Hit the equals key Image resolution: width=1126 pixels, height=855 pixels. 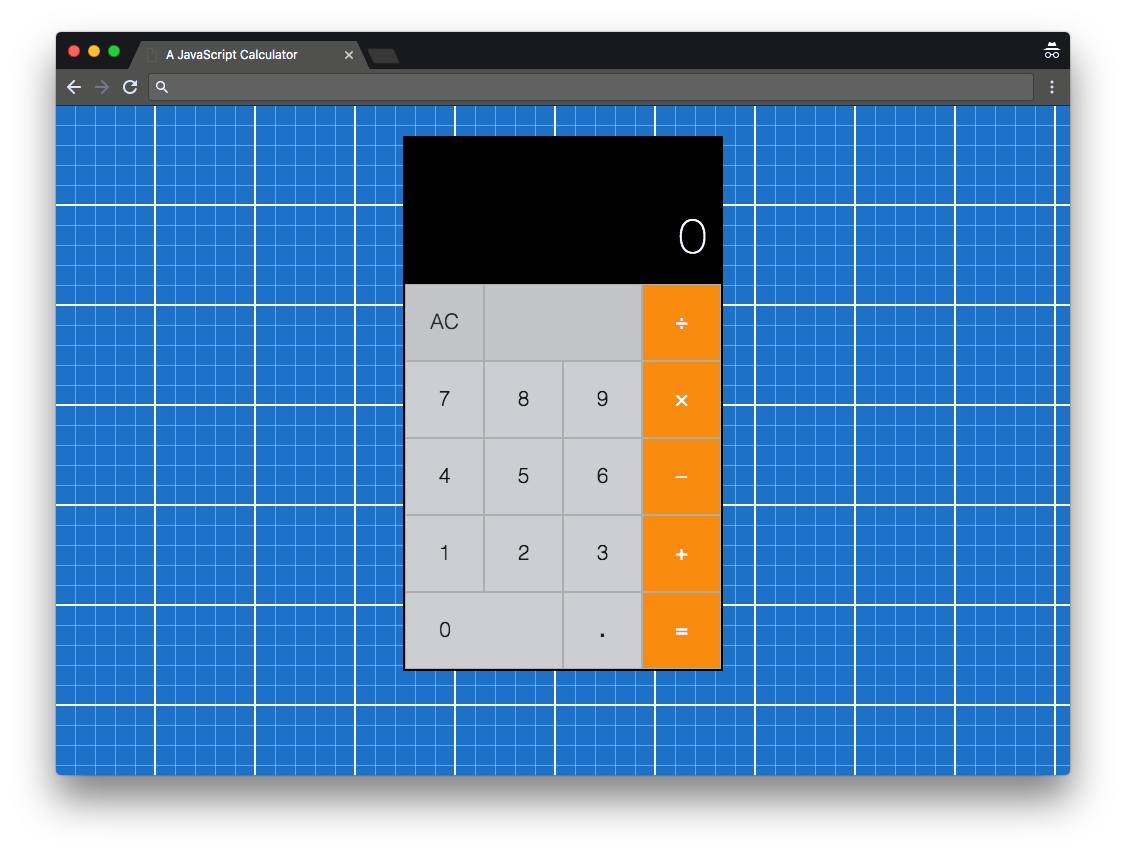point(681,631)
